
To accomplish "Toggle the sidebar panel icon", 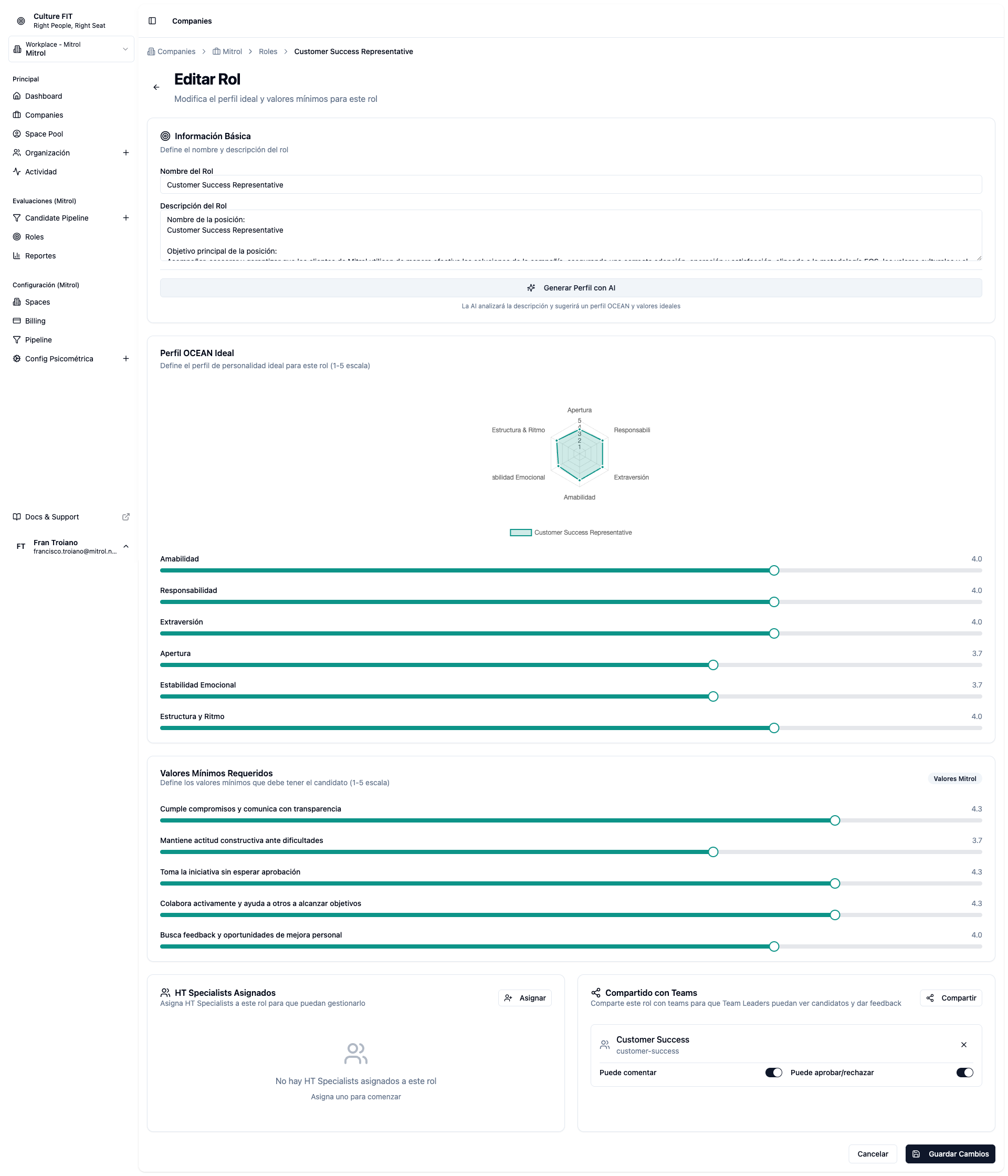I will click(152, 21).
